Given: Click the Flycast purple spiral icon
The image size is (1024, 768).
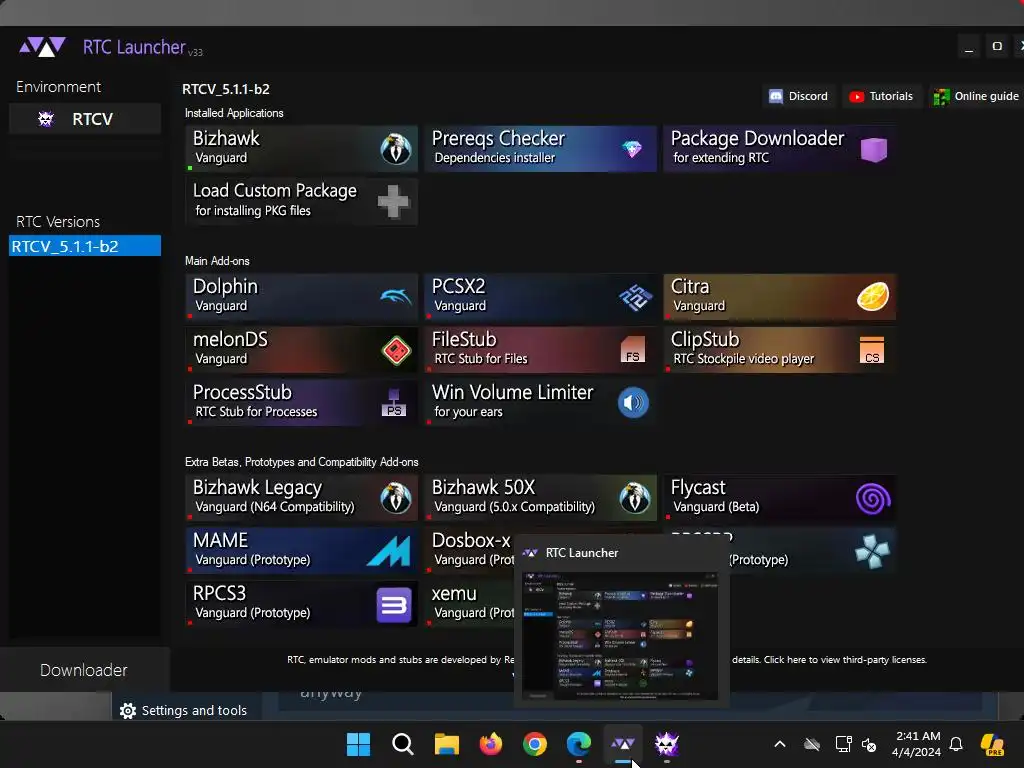Looking at the screenshot, I should (x=873, y=499).
